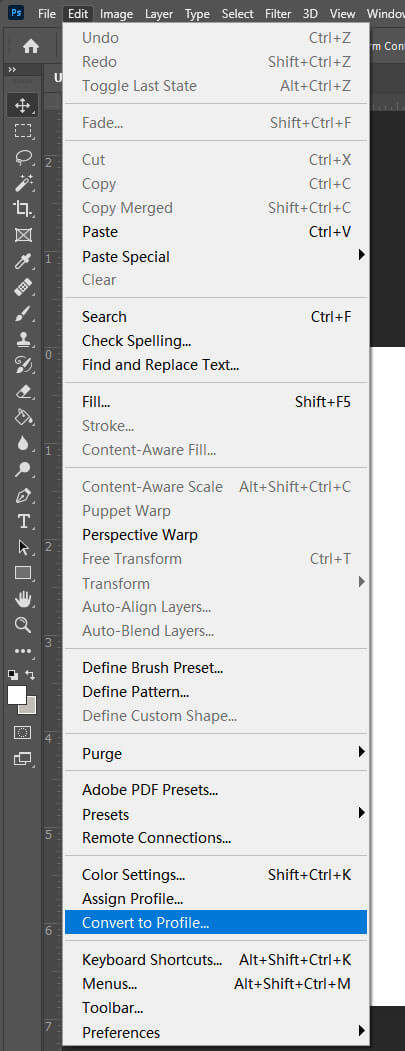Image resolution: width=405 pixels, height=1051 pixels.
Task: Close the open Edit menu
Action: [x=78, y=13]
